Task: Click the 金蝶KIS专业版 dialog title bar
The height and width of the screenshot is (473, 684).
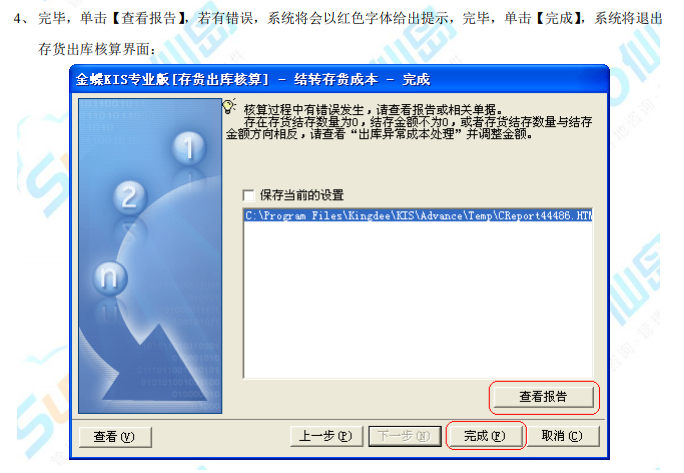Action: (x=339, y=79)
